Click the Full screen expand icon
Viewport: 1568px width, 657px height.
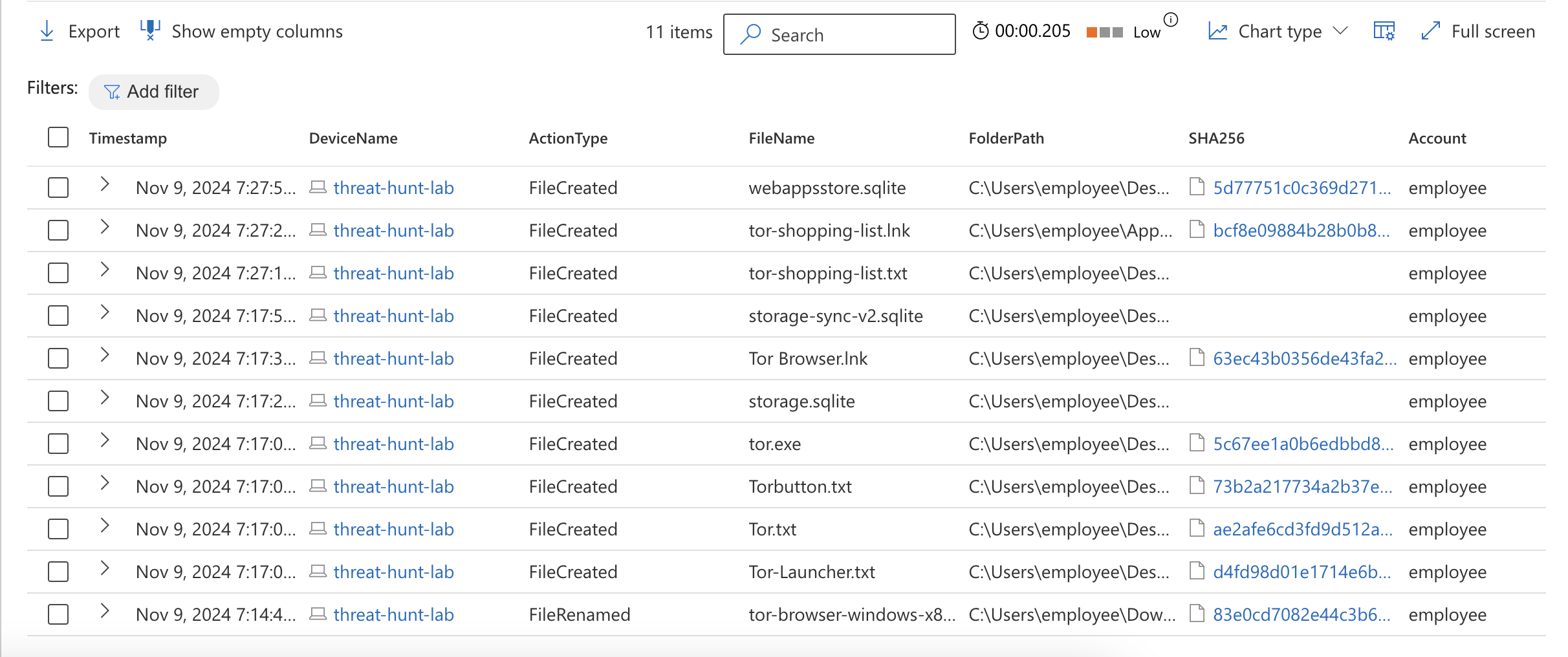[1430, 31]
